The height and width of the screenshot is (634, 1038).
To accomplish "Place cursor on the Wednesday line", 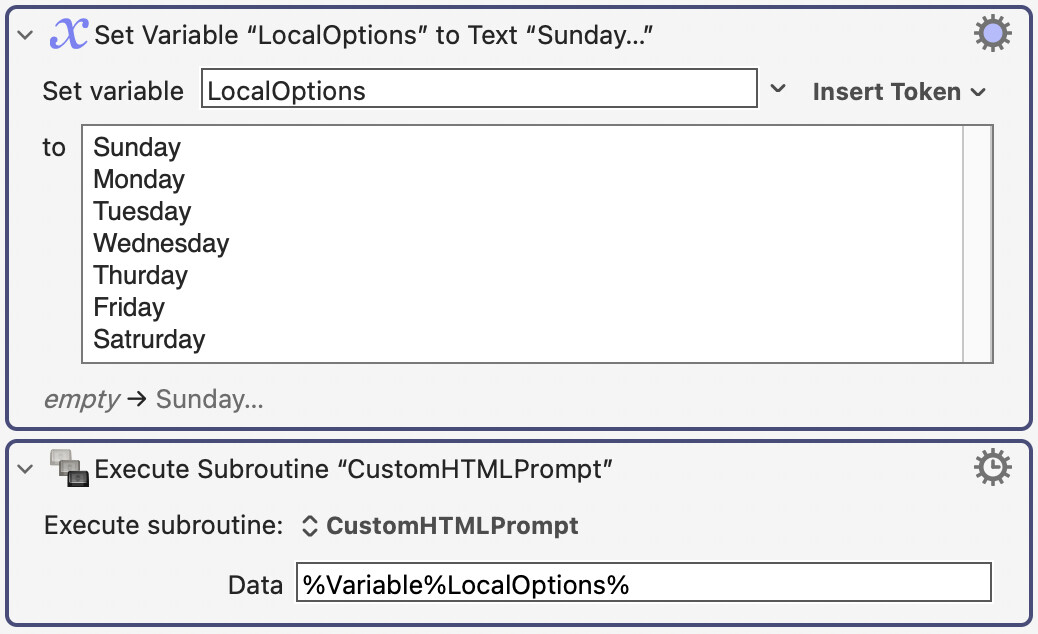I will tap(161, 244).
